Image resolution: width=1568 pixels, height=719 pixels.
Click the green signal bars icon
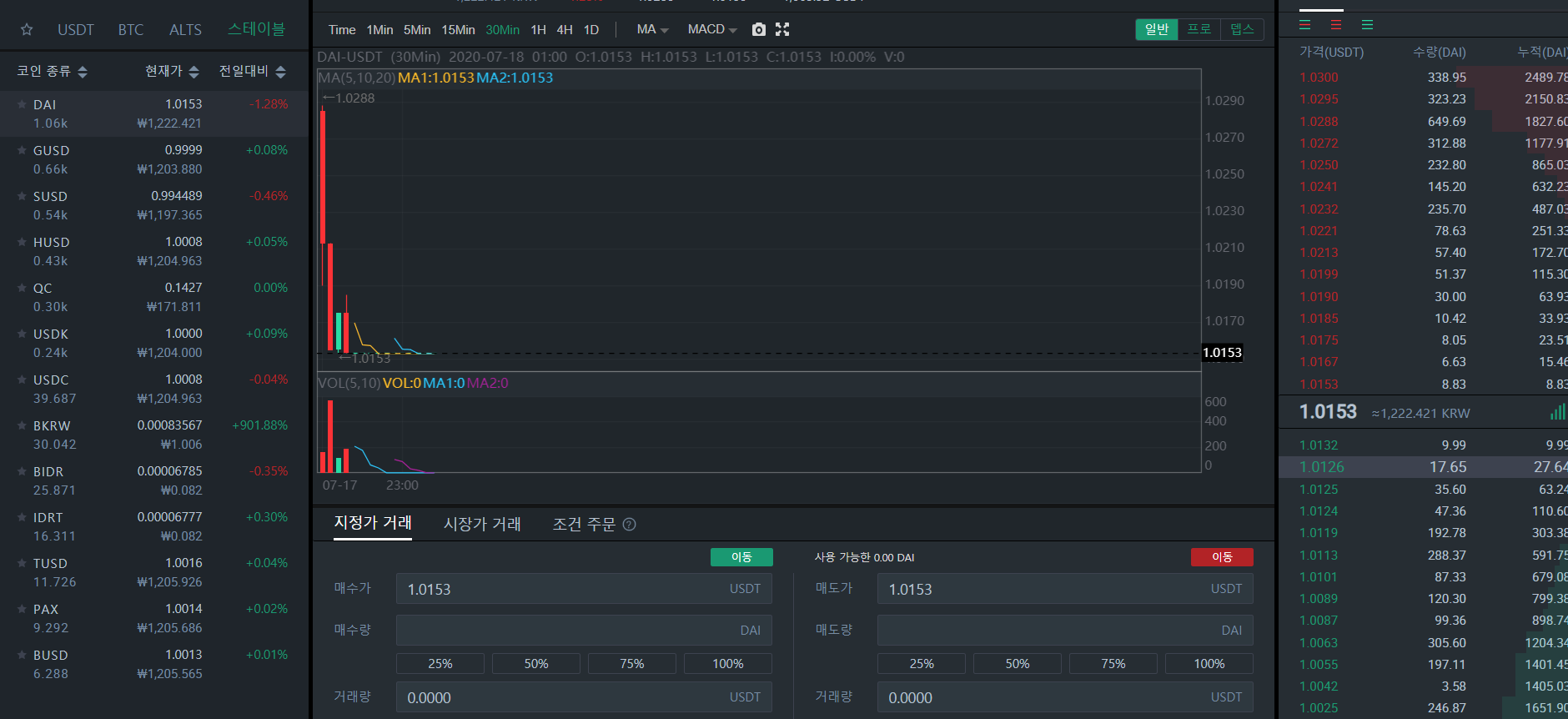[x=1557, y=412]
